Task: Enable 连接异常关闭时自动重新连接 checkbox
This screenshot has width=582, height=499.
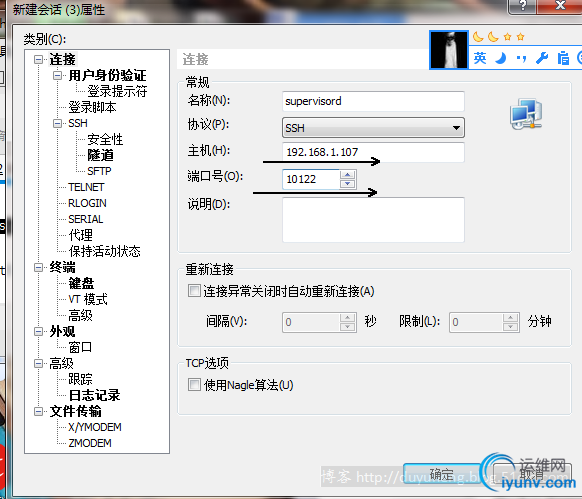Action: coord(194,291)
